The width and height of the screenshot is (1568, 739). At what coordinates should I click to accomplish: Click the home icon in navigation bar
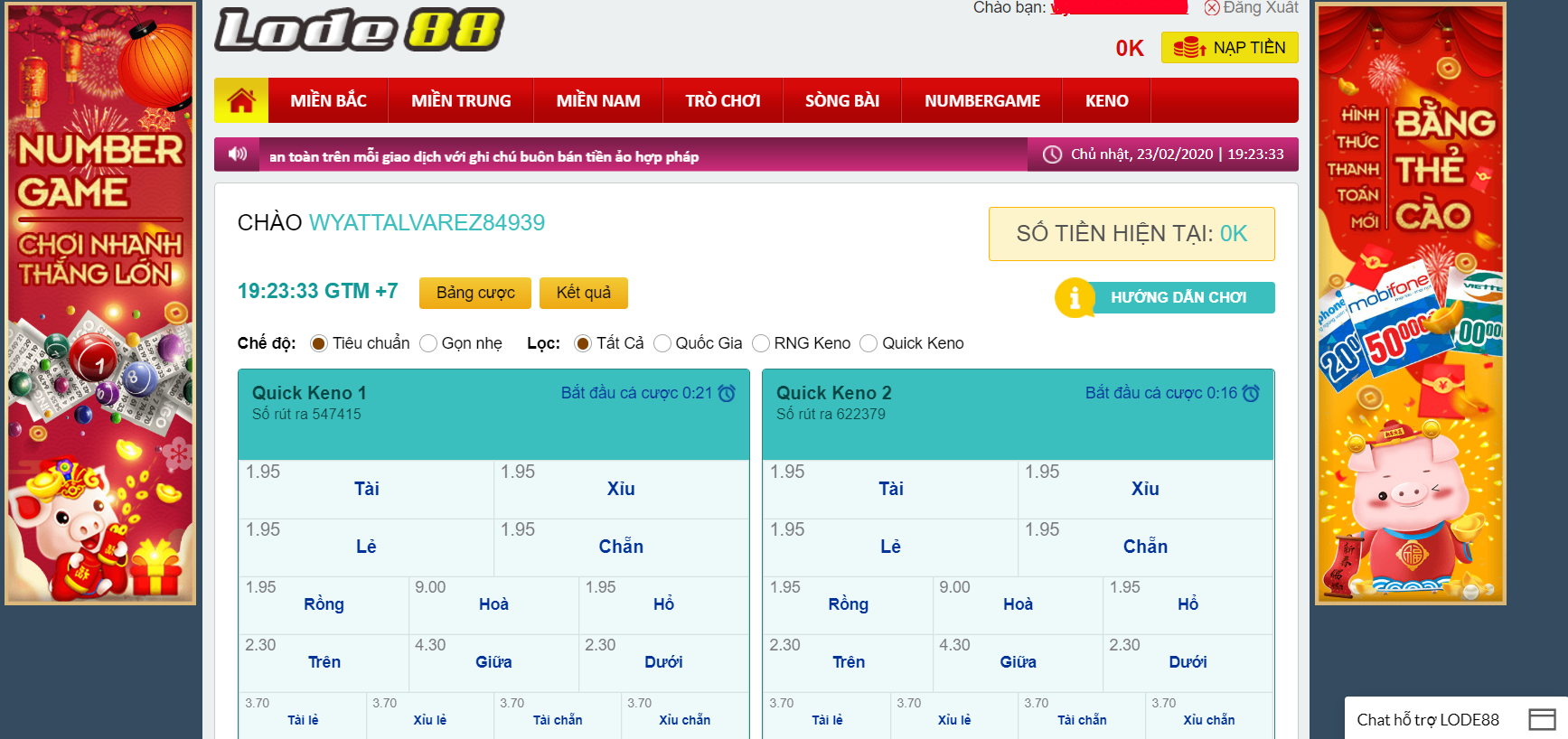coord(241,100)
